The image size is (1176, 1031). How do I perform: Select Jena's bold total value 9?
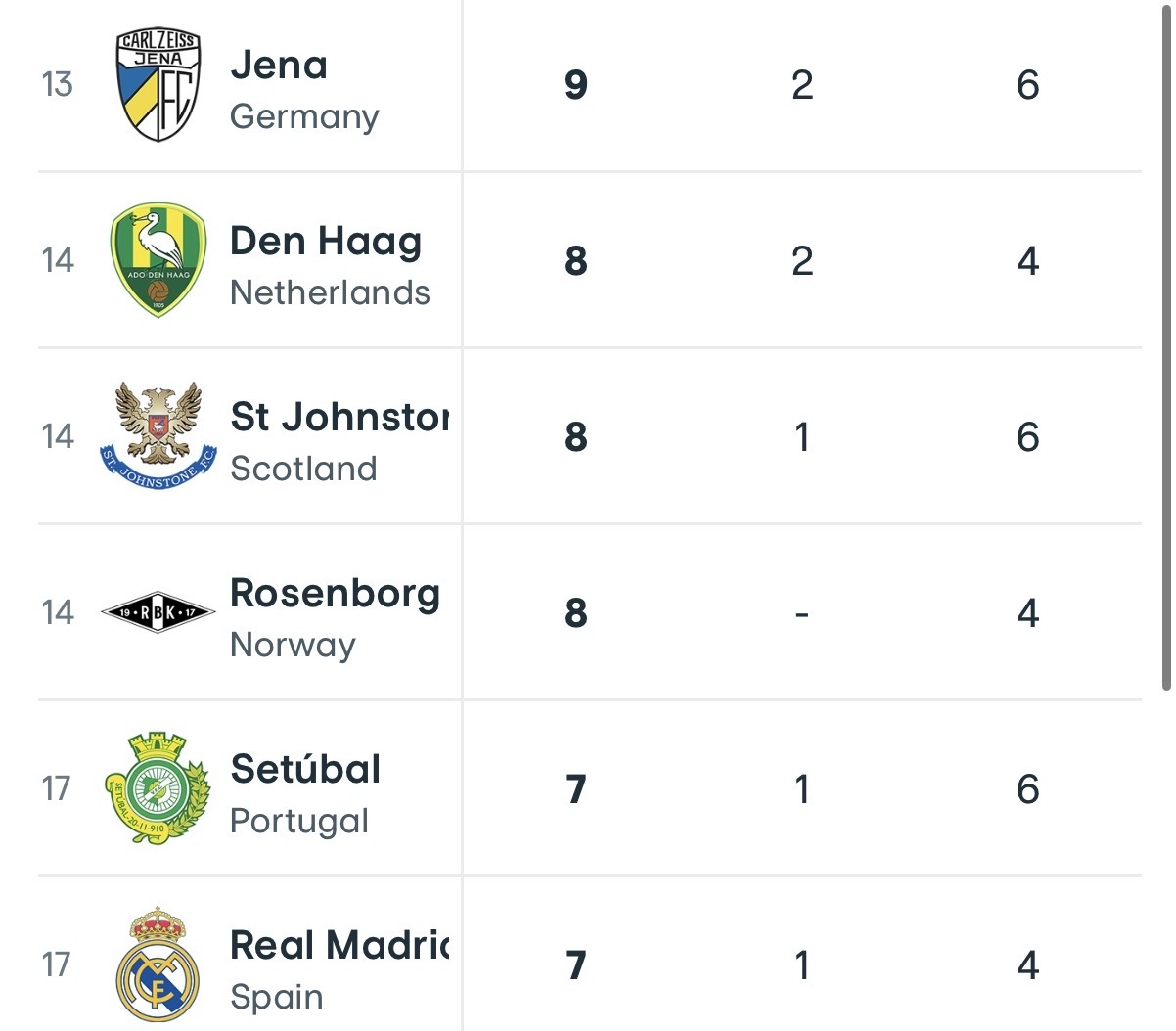576,85
